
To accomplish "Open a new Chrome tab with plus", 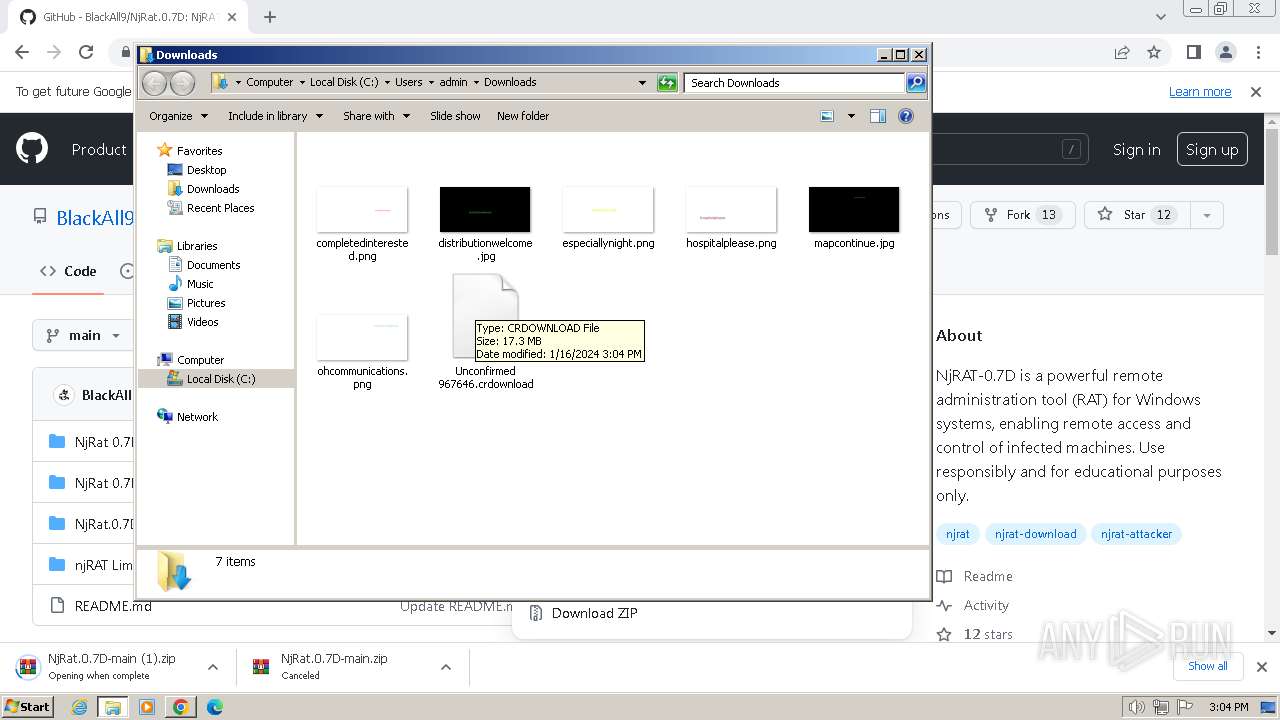I will [x=270, y=16].
